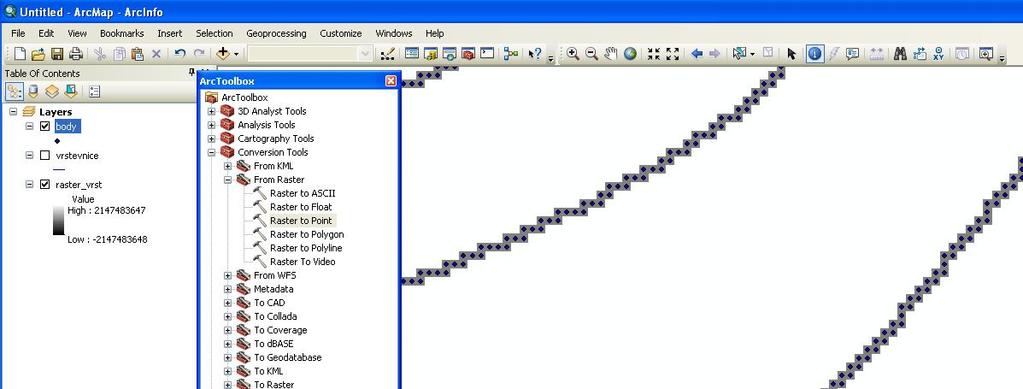Open the Find binoculars tool
The image size is (1023, 389).
coord(900,54)
